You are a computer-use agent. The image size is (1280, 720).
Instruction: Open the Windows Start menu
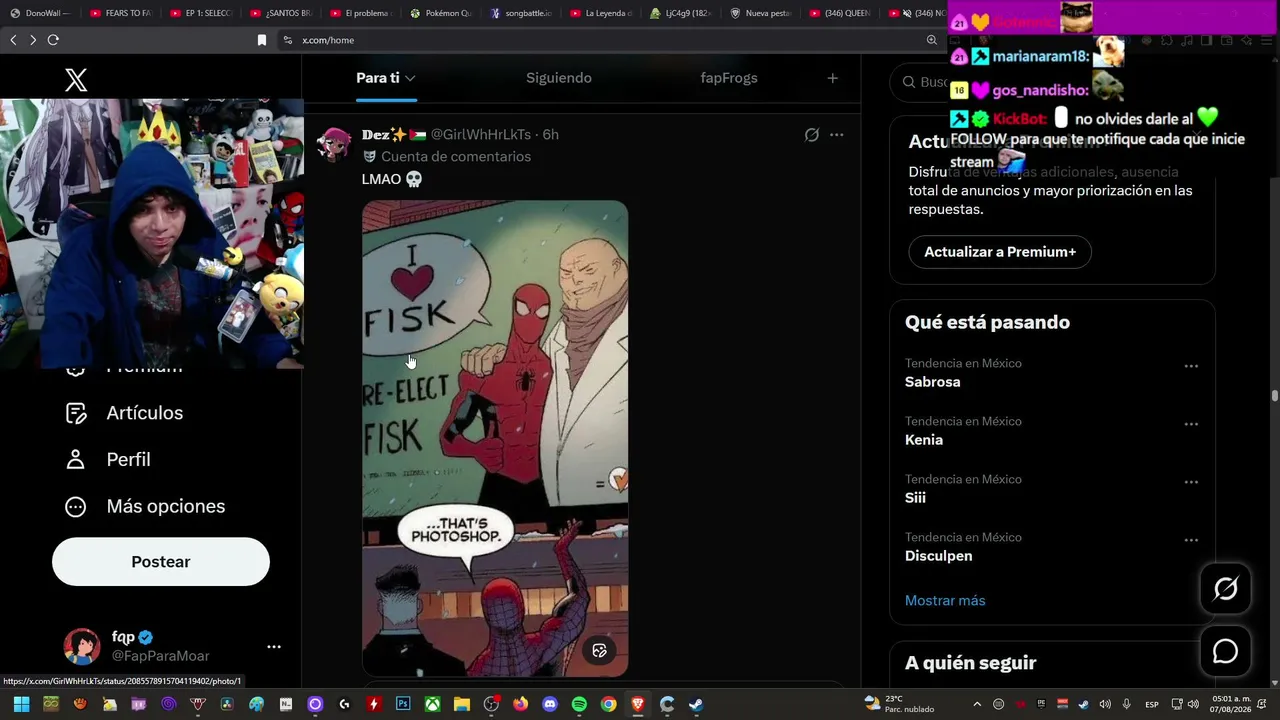click(x=21, y=704)
